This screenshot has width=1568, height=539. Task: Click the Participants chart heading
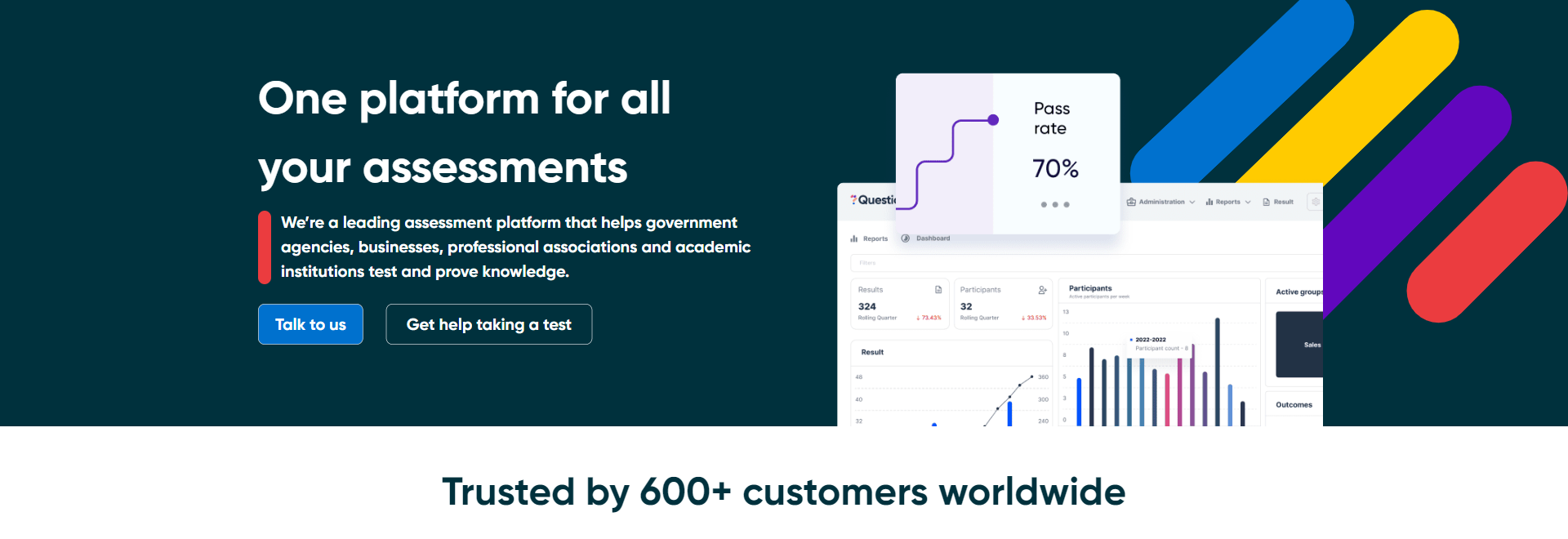1090,288
